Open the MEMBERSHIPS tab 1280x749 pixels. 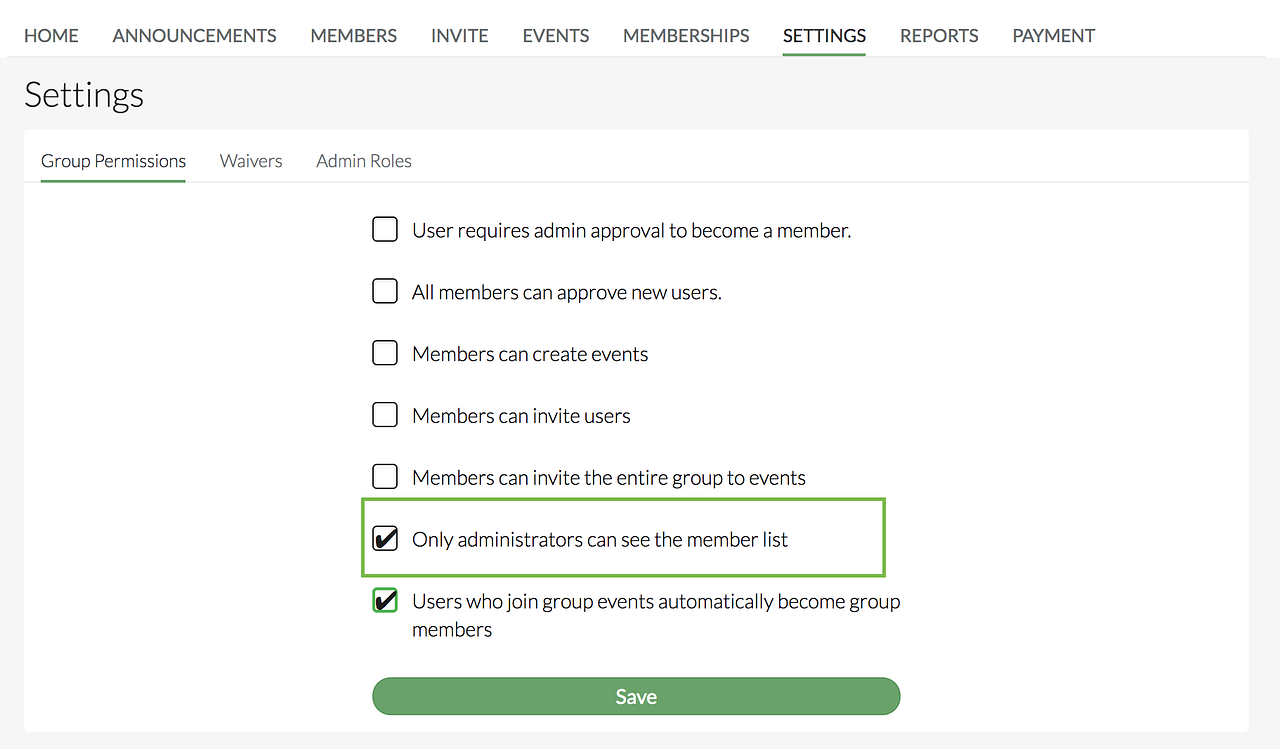point(685,36)
